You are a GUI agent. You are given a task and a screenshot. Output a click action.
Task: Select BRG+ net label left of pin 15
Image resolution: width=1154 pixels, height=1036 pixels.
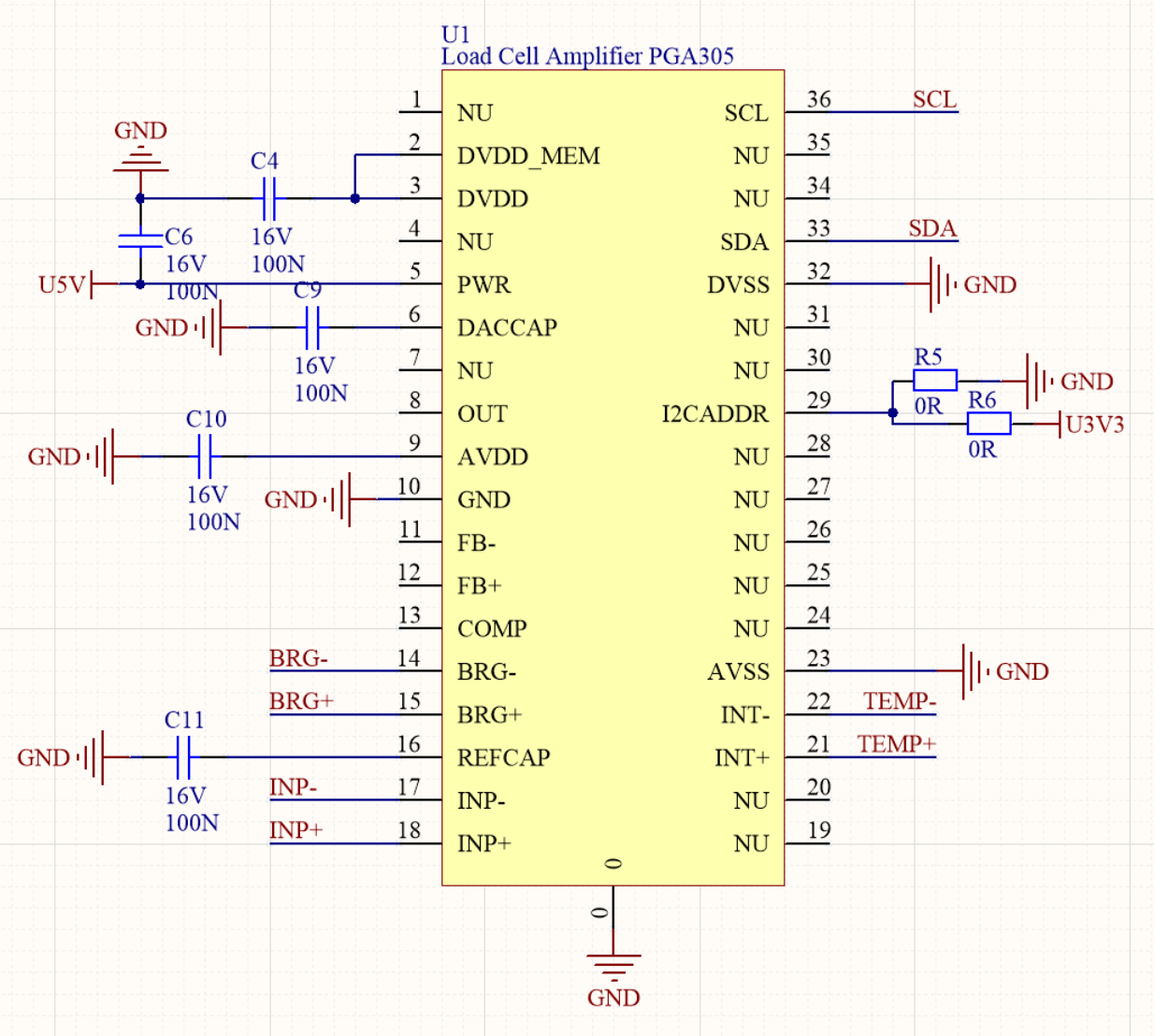coord(301,701)
